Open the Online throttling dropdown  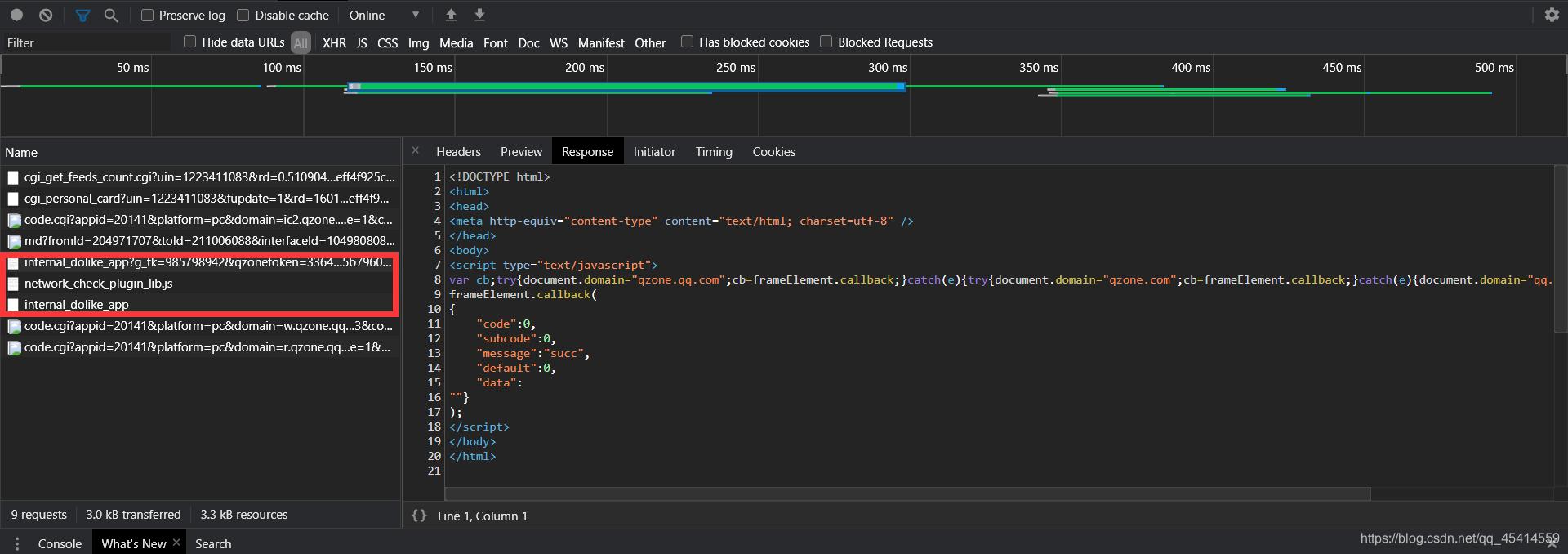[x=384, y=15]
